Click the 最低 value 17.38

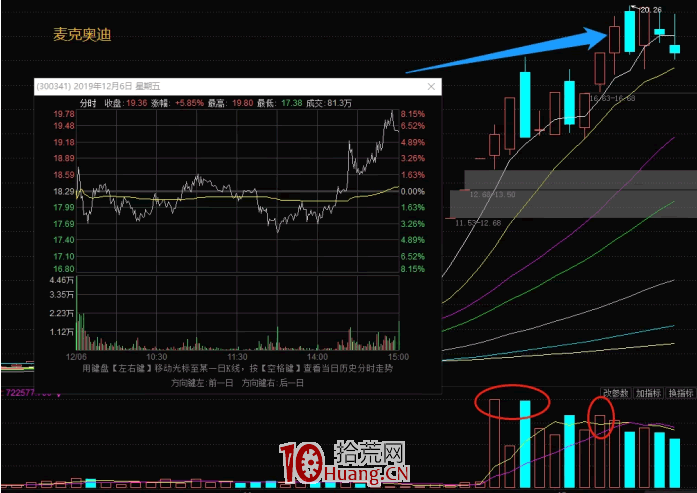[x=292, y=103]
